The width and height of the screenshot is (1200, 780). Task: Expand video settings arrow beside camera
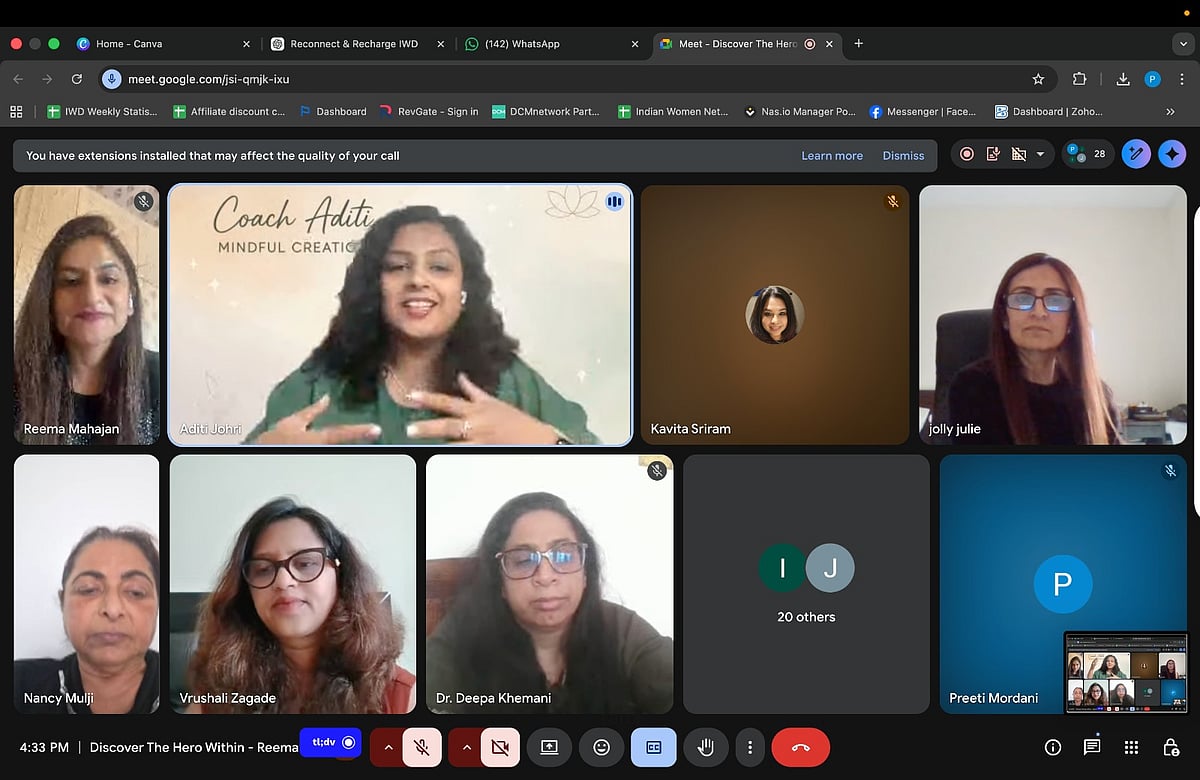tap(465, 747)
